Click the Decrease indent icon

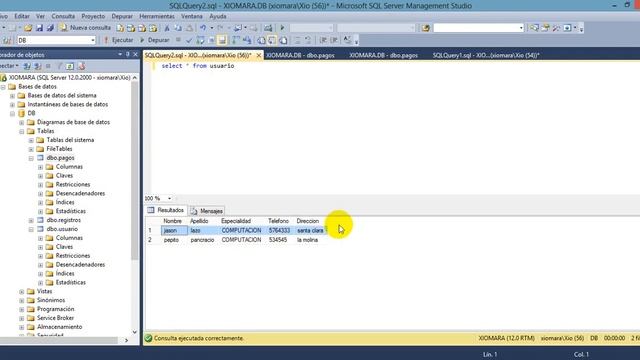[323, 40]
